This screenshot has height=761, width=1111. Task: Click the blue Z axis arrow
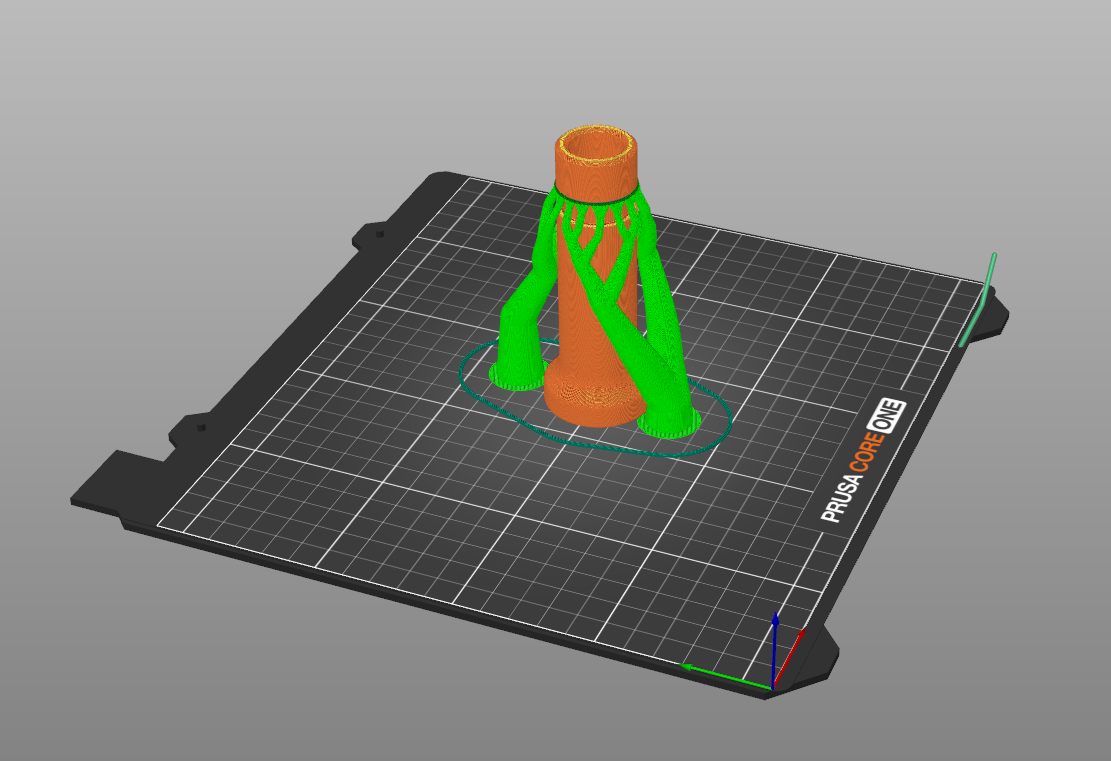click(x=775, y=648)
